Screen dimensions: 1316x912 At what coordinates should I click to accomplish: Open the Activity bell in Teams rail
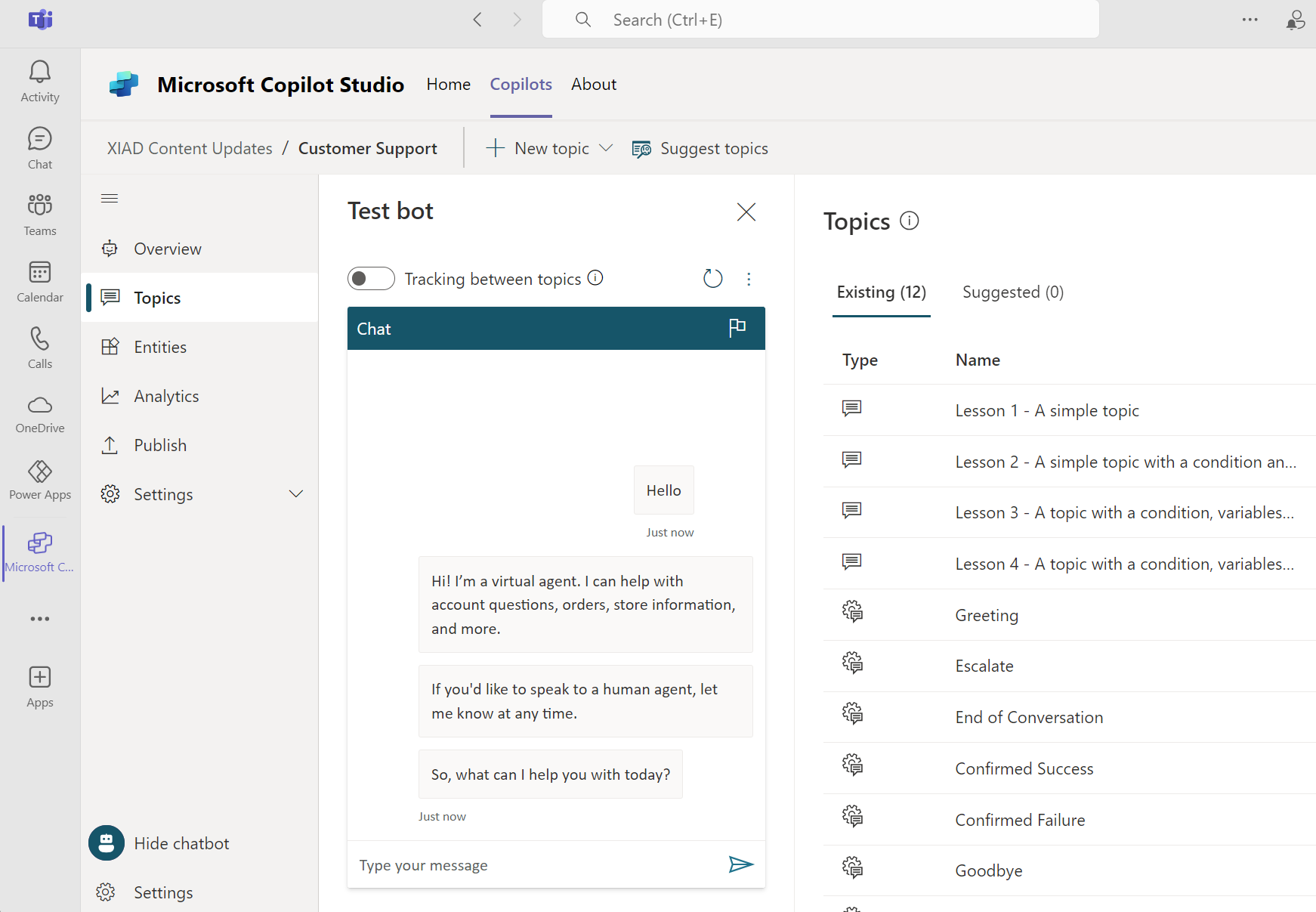[40, 82]
